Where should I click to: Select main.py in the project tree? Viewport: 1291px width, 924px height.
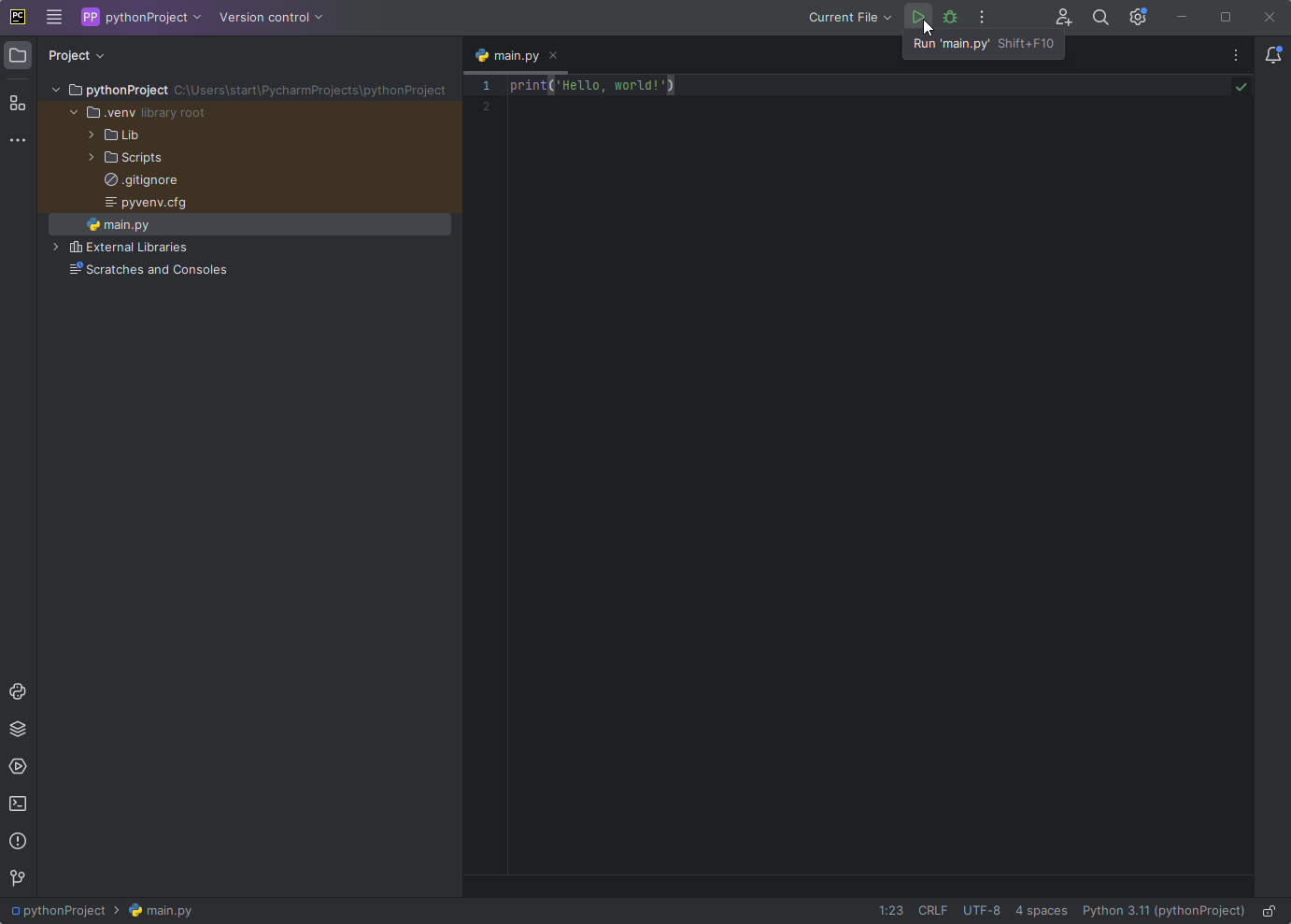tap(249, 224)
